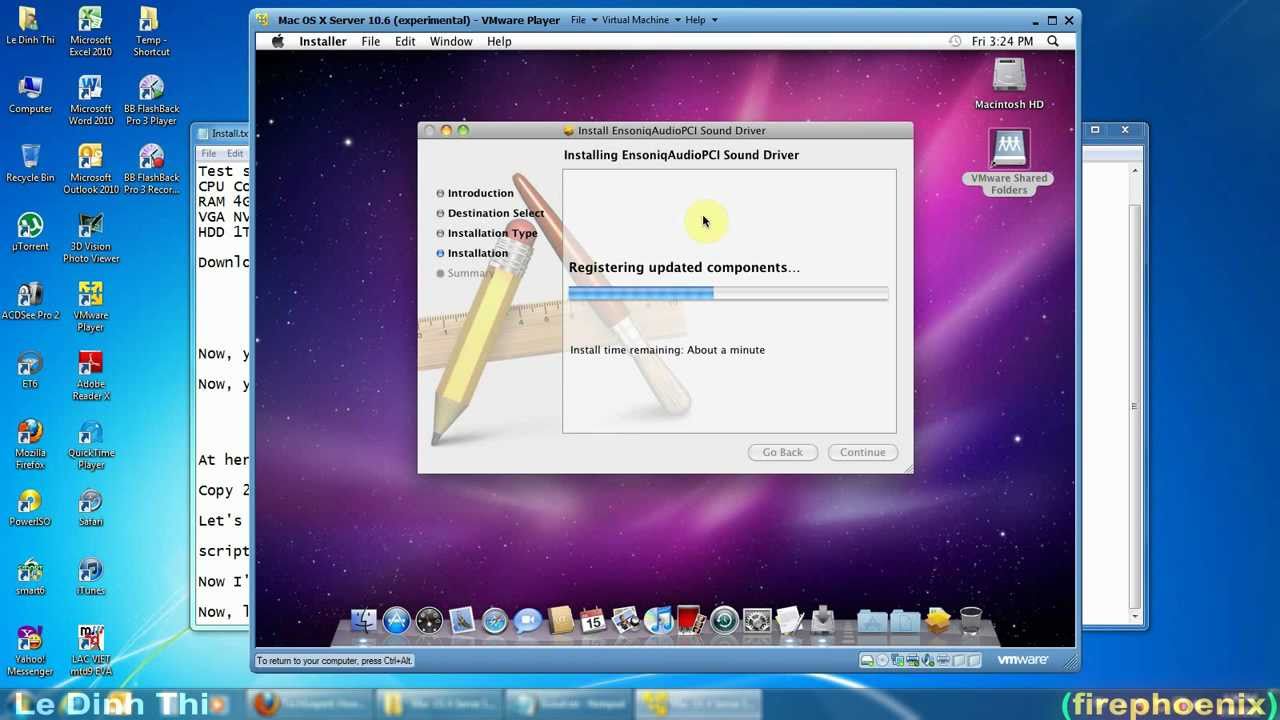Open iCal calendar icon in dock
The width and height of the screenshot is (1280, 720).
[593, 621]
